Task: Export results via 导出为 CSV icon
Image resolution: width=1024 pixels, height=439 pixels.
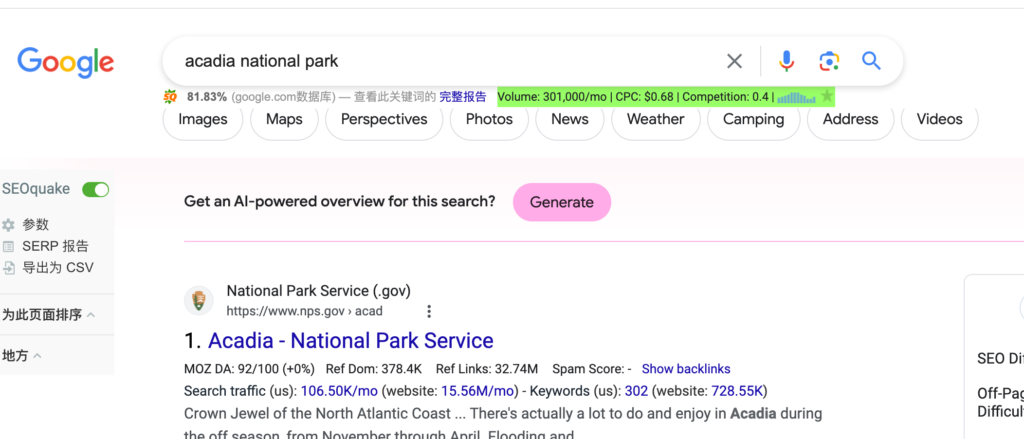Action: coord(8,267)
